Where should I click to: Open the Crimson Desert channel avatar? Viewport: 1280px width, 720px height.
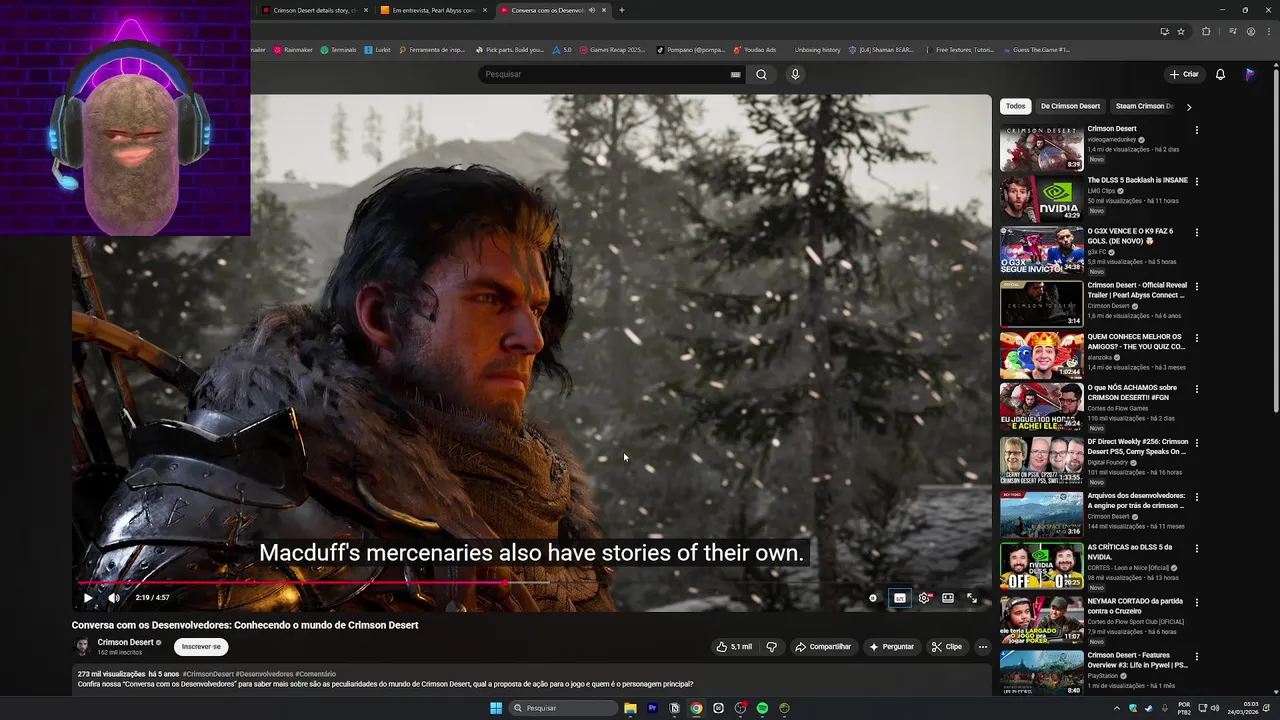coord(82,647)
